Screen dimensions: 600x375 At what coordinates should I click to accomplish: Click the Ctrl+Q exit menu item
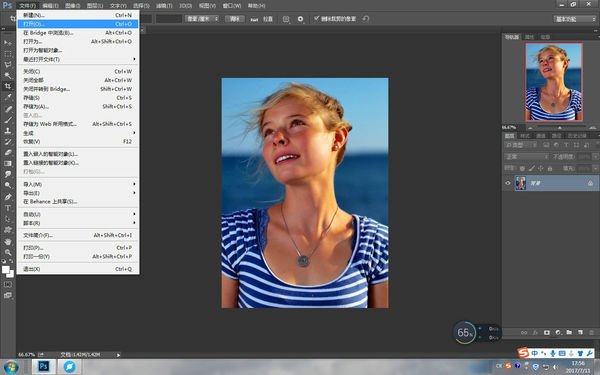78,269
